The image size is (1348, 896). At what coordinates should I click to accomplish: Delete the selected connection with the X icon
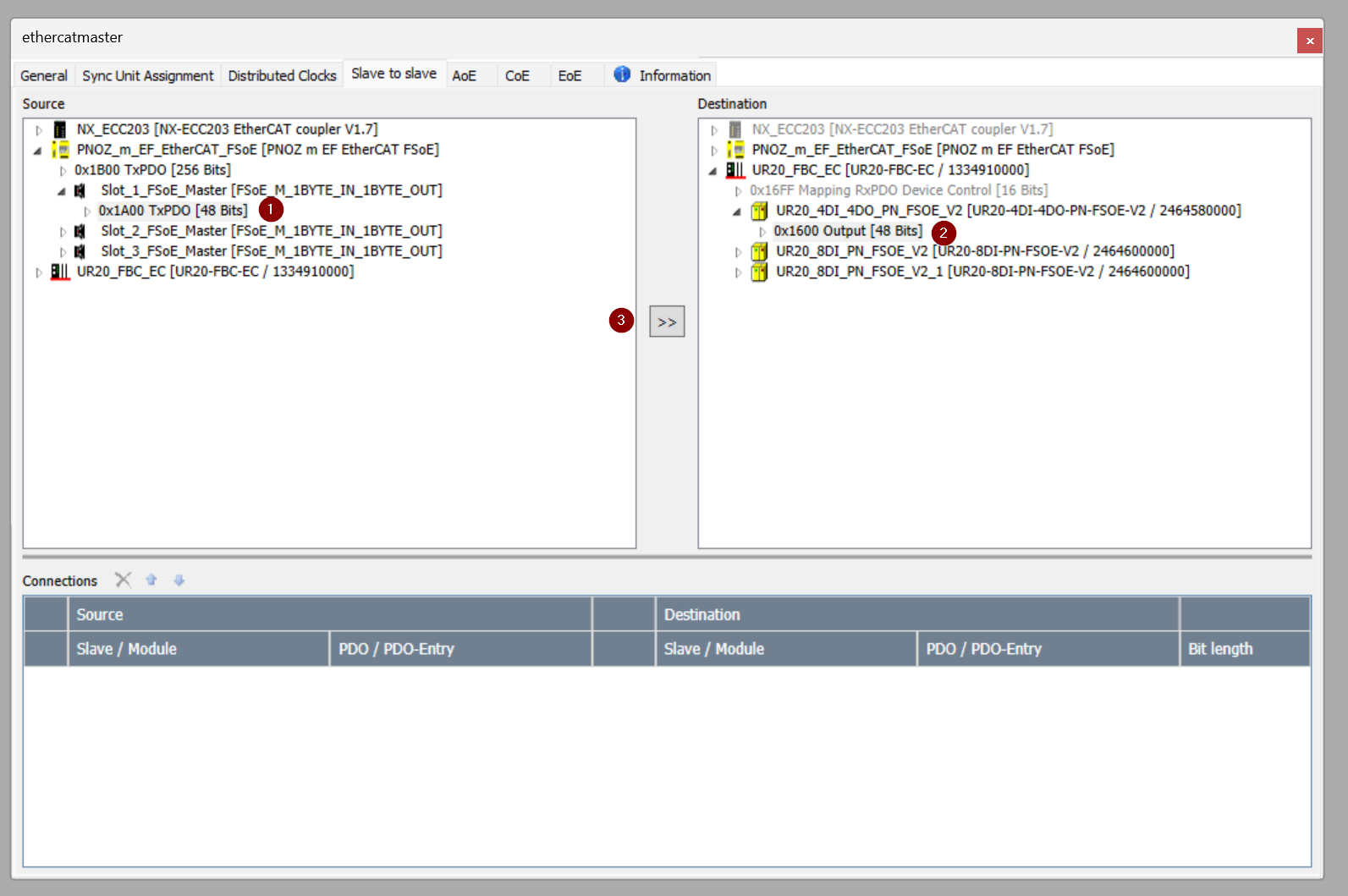tap(124, 580)
